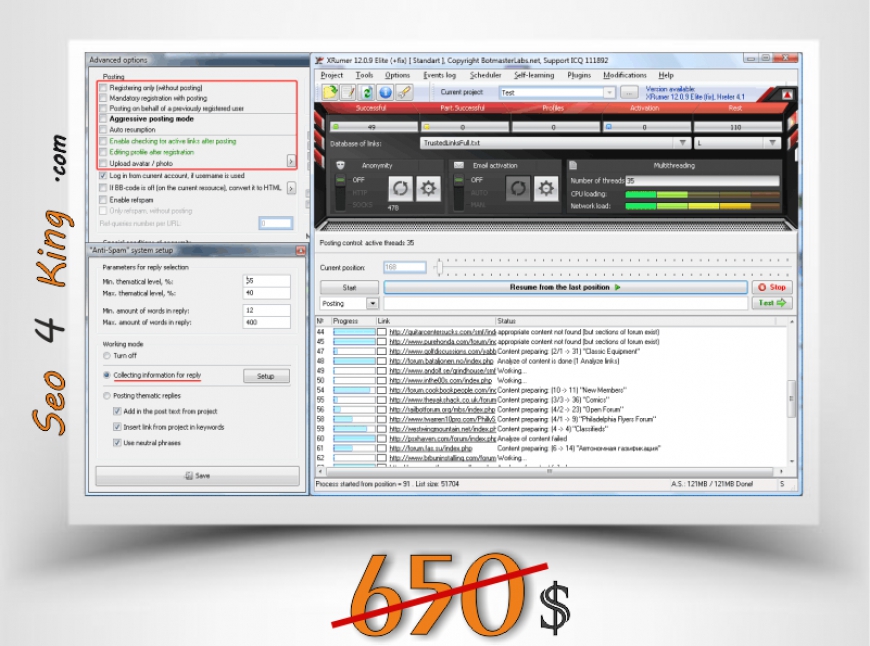Click the Anonymity refresh proxies icon

(x=400, y=189)
